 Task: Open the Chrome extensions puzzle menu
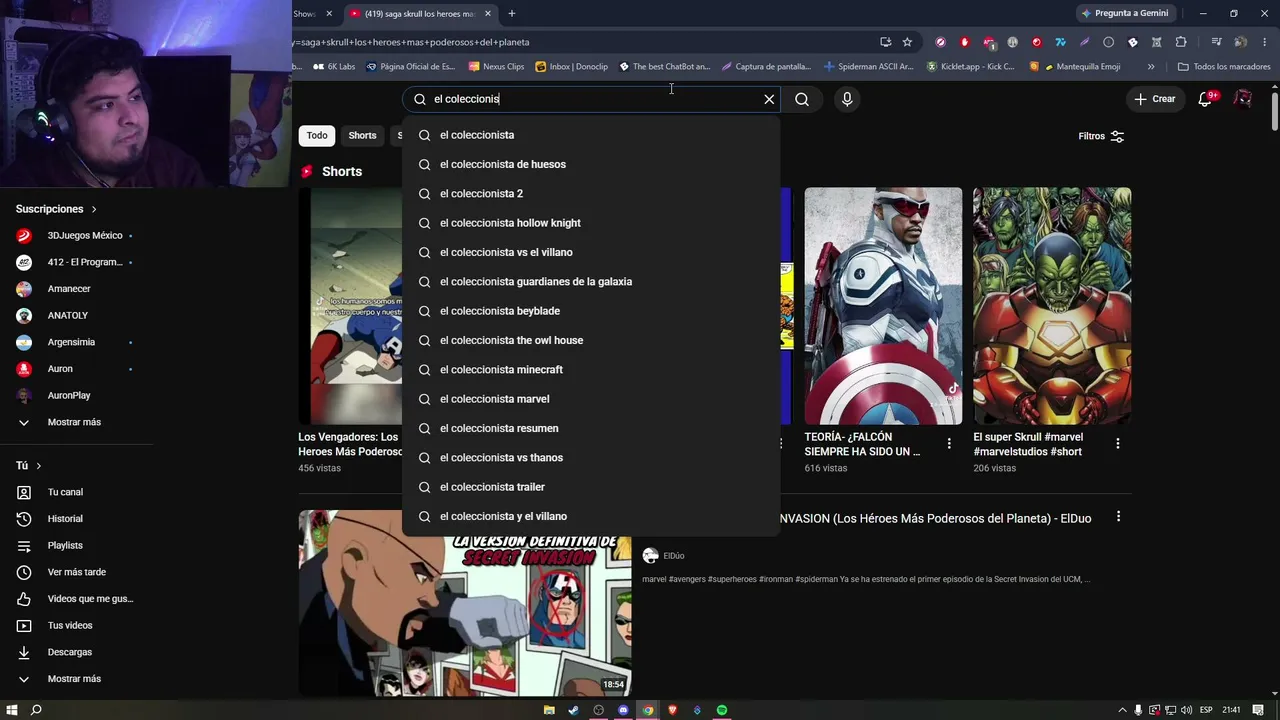click(1181, 42)
